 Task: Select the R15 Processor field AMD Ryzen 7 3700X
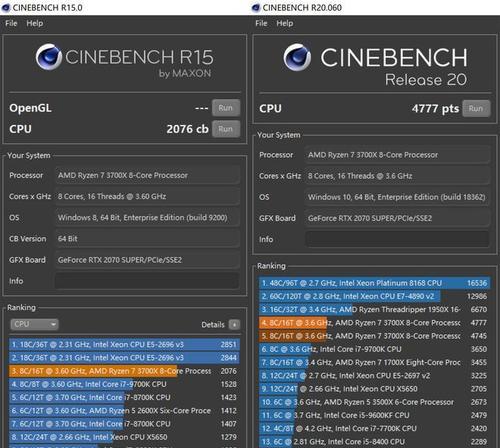[147, 175]
